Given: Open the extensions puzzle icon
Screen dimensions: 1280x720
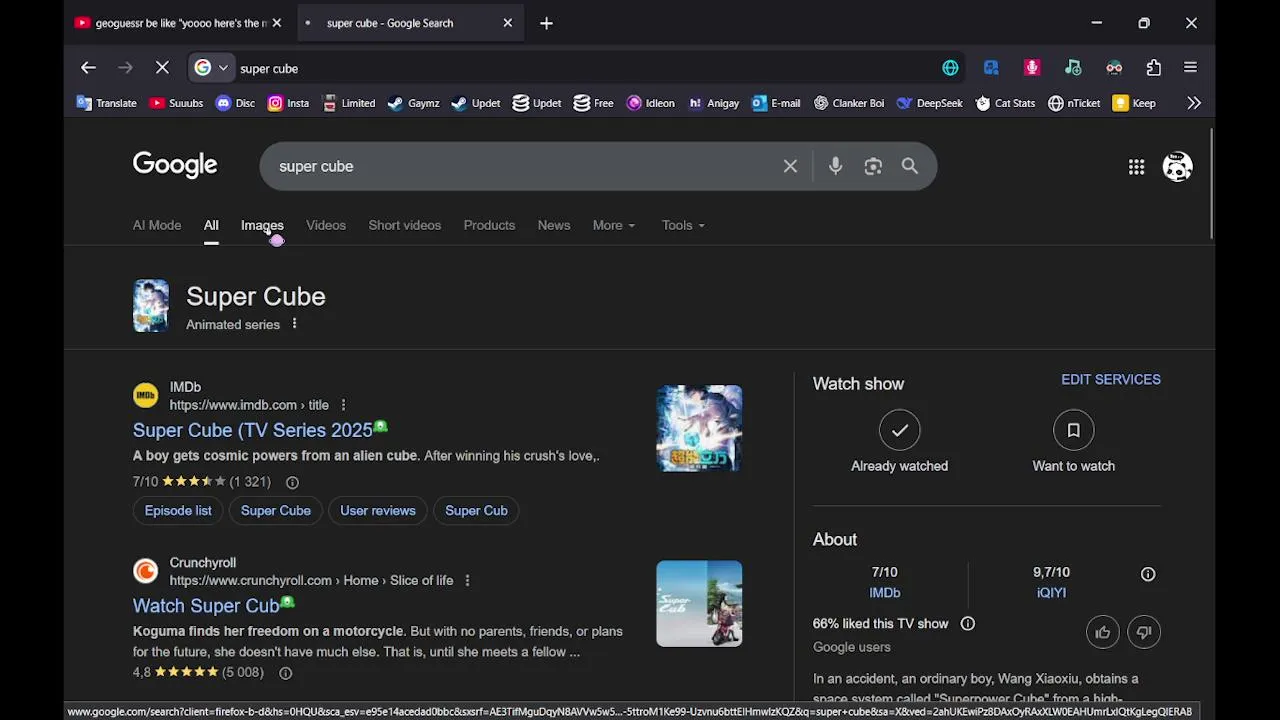Looking at the screenshot, I should [1154, 68].
